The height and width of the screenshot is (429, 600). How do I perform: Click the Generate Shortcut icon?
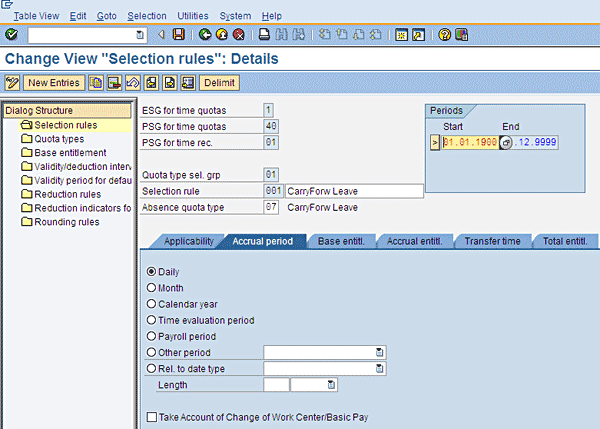(419, 35)
